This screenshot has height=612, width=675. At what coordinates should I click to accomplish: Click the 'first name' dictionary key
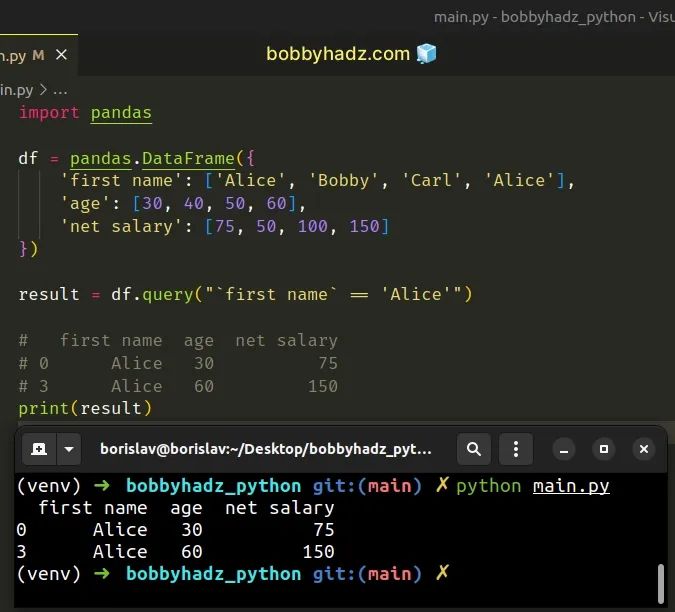point(121,180)
